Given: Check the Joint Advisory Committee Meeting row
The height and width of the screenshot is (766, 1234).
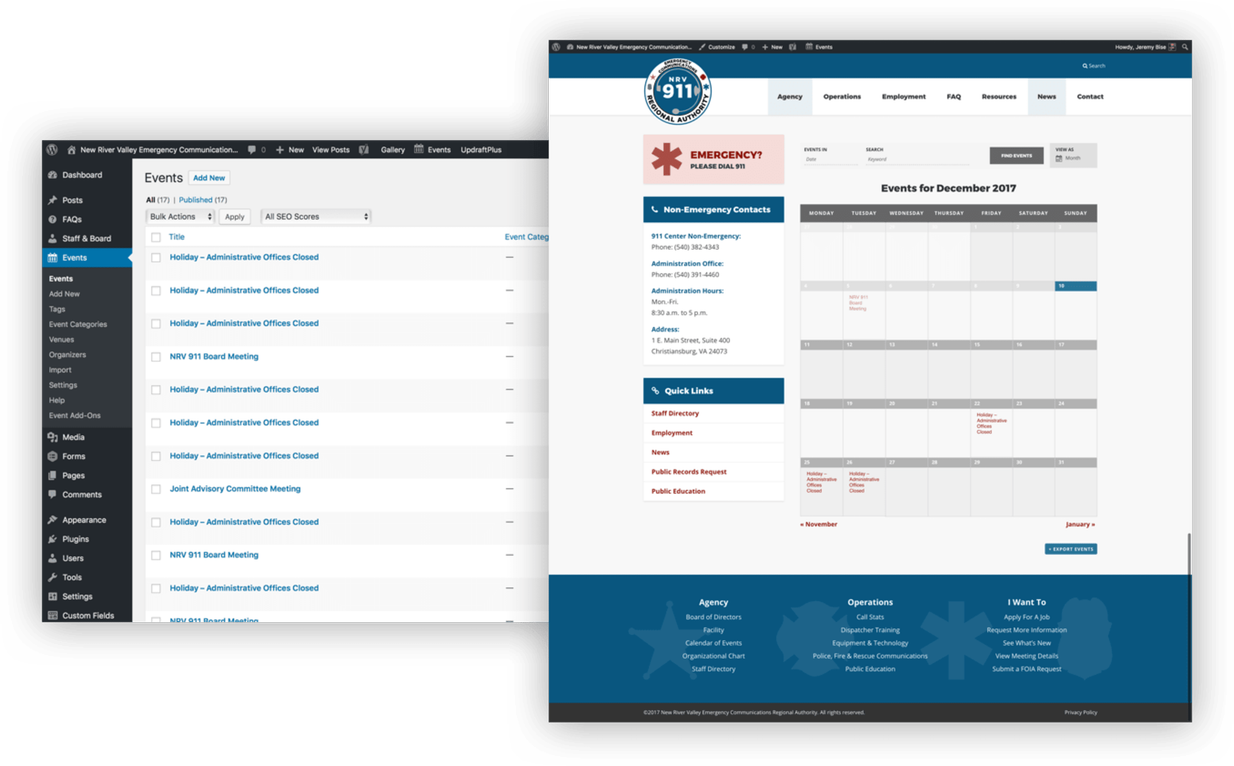Looking at the screenshot, I should click(155, 489).
